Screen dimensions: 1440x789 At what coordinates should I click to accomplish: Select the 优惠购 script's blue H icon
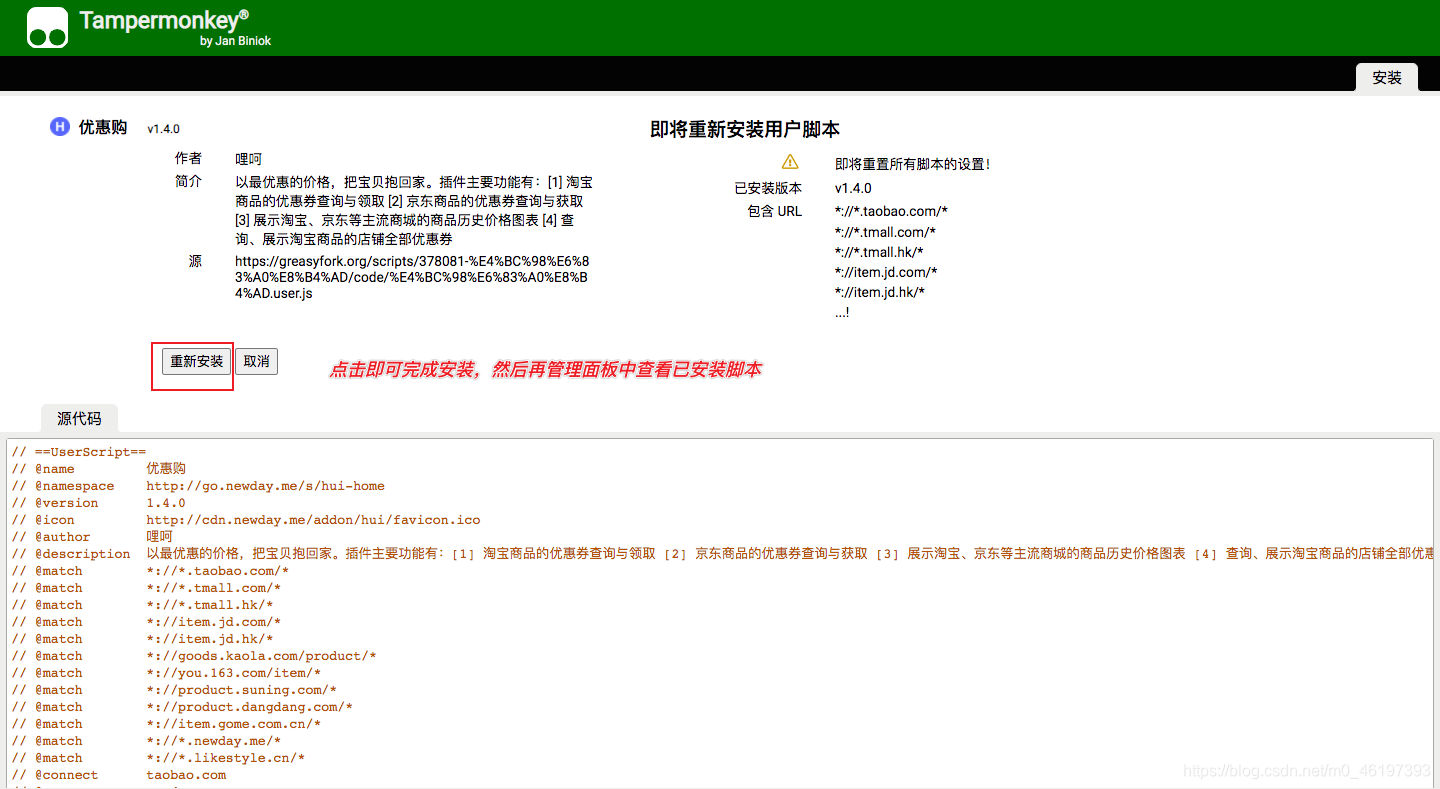[x=59, y=126]
